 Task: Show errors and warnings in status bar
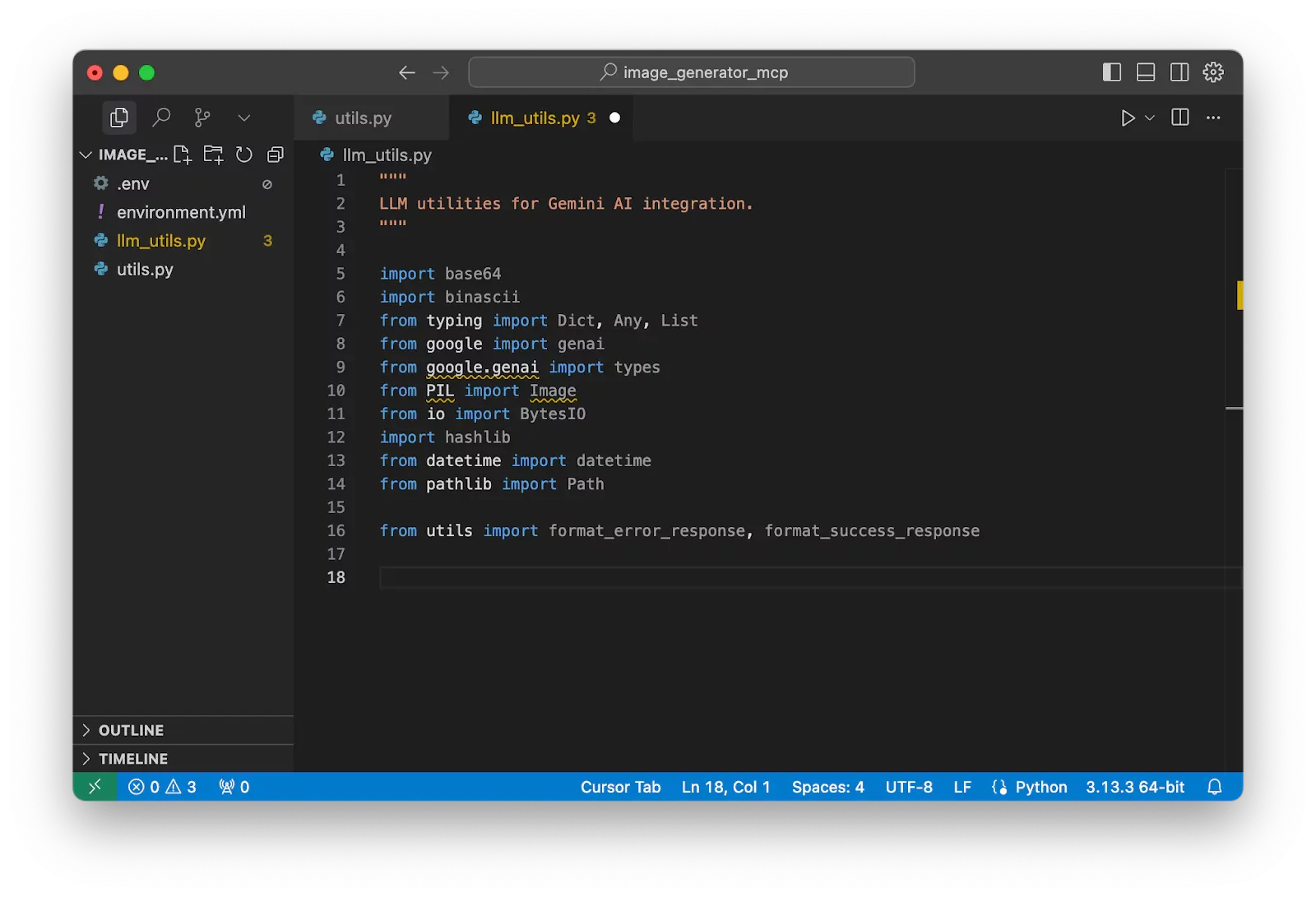162,787
